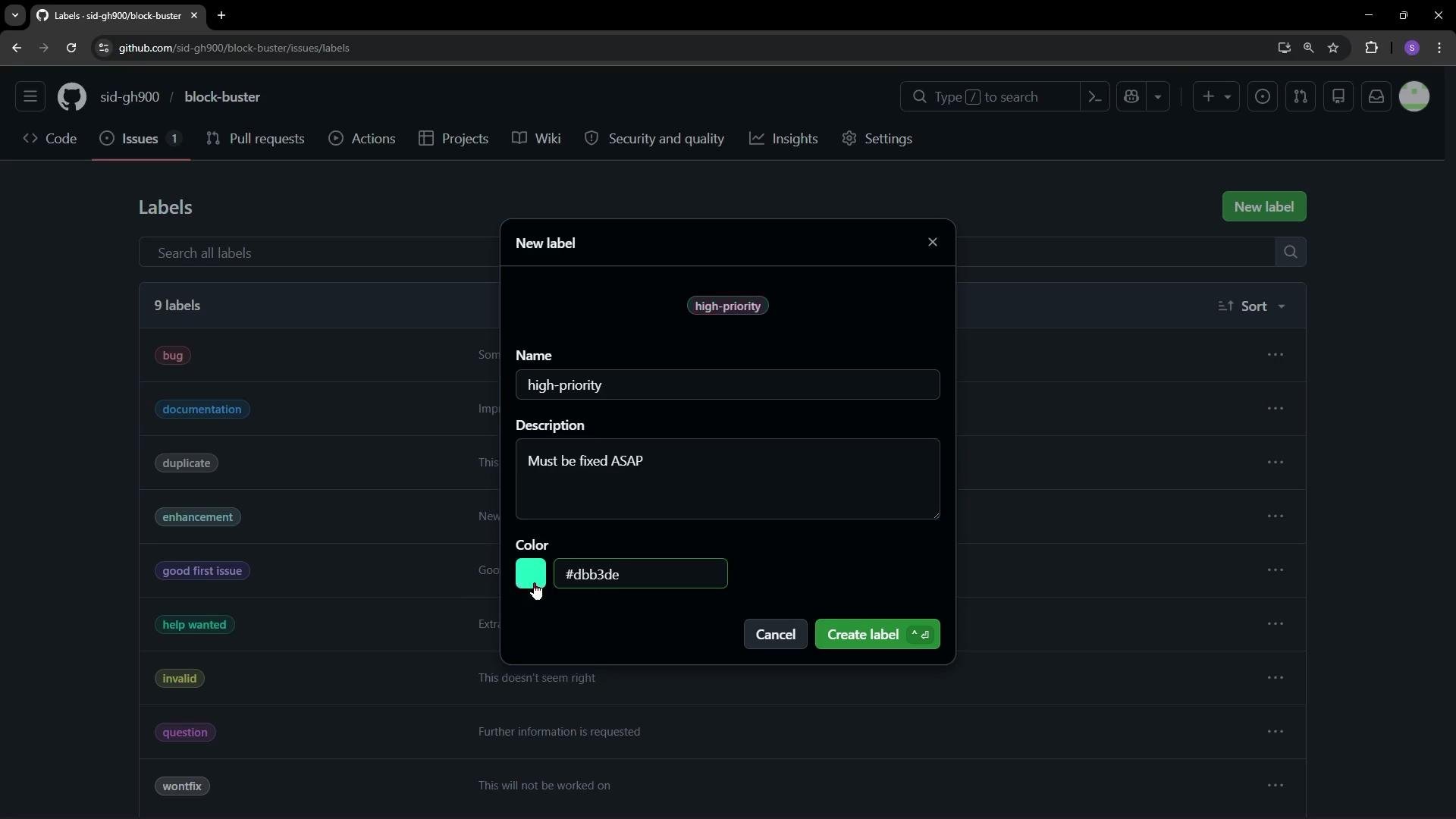
Task: Open actions menu for good first issue
Action: (1276, 570)
